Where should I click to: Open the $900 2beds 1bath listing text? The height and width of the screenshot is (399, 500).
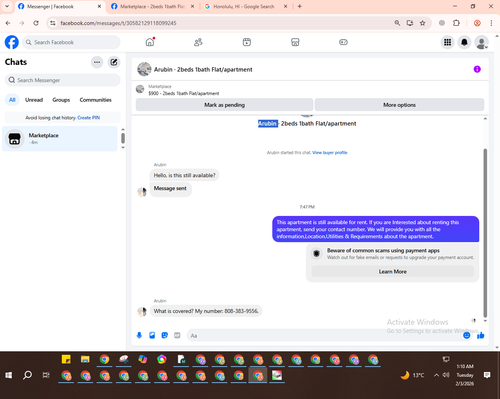pos(184,93)
